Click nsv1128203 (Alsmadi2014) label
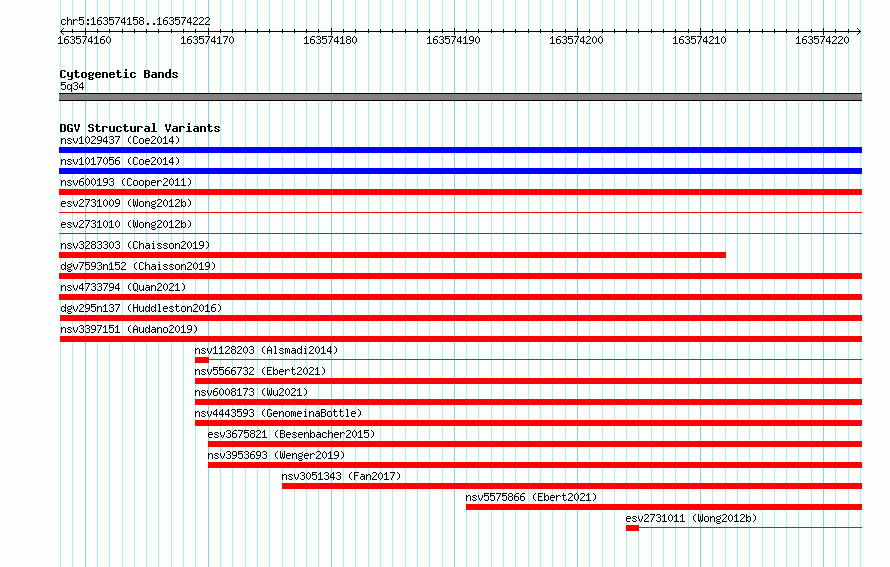Image resolution: width=890 pixels, height=567 pixels. tap(266, 350)
